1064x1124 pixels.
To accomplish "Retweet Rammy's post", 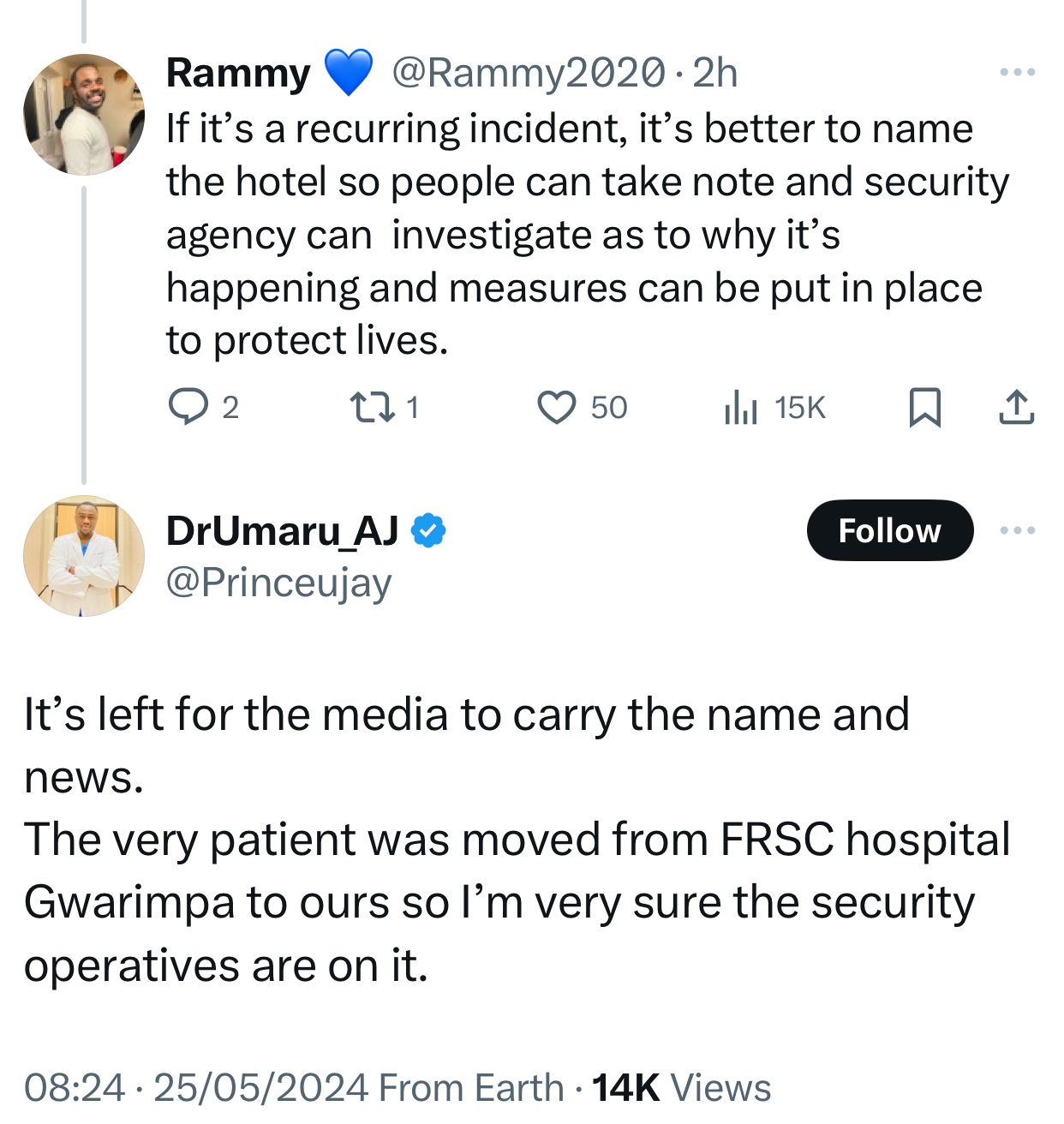I will [373, 407].
